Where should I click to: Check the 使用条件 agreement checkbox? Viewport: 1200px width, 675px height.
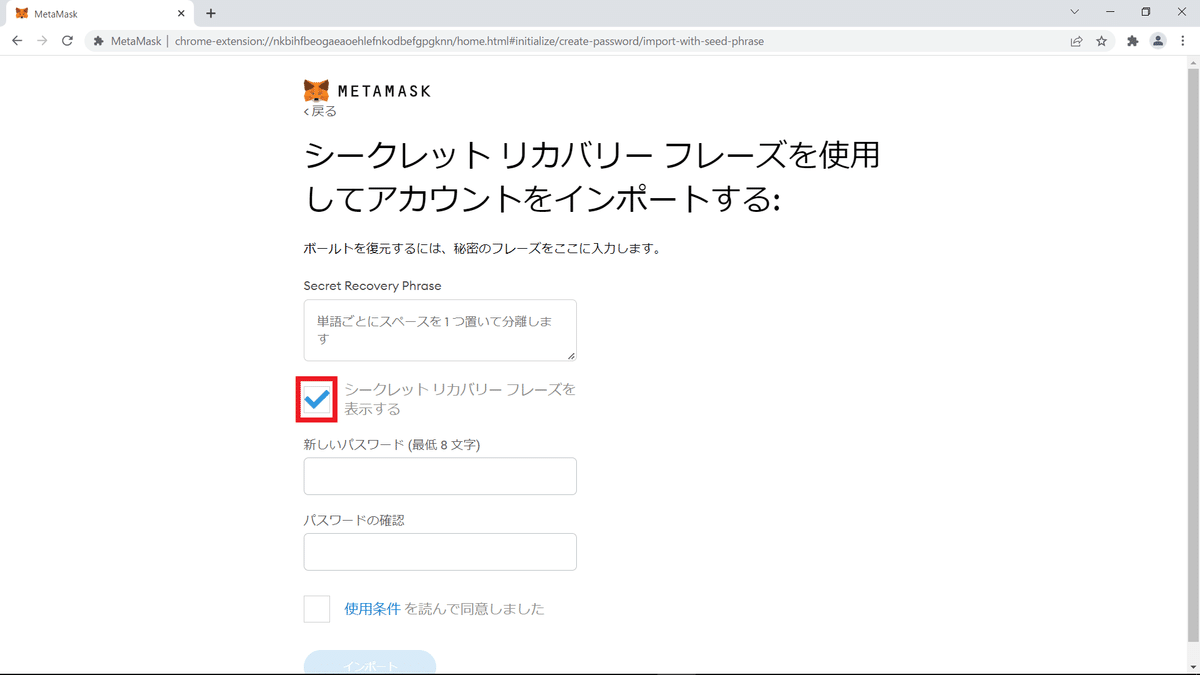[317, 609]
